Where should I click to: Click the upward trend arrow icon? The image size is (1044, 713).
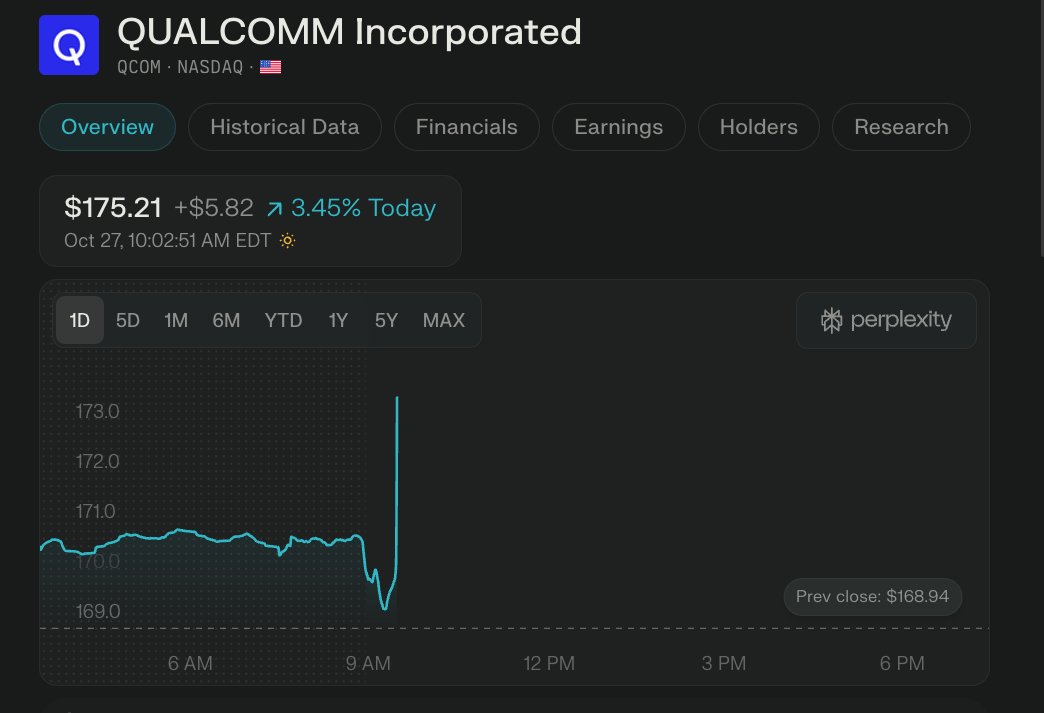(x=275, y=209)
